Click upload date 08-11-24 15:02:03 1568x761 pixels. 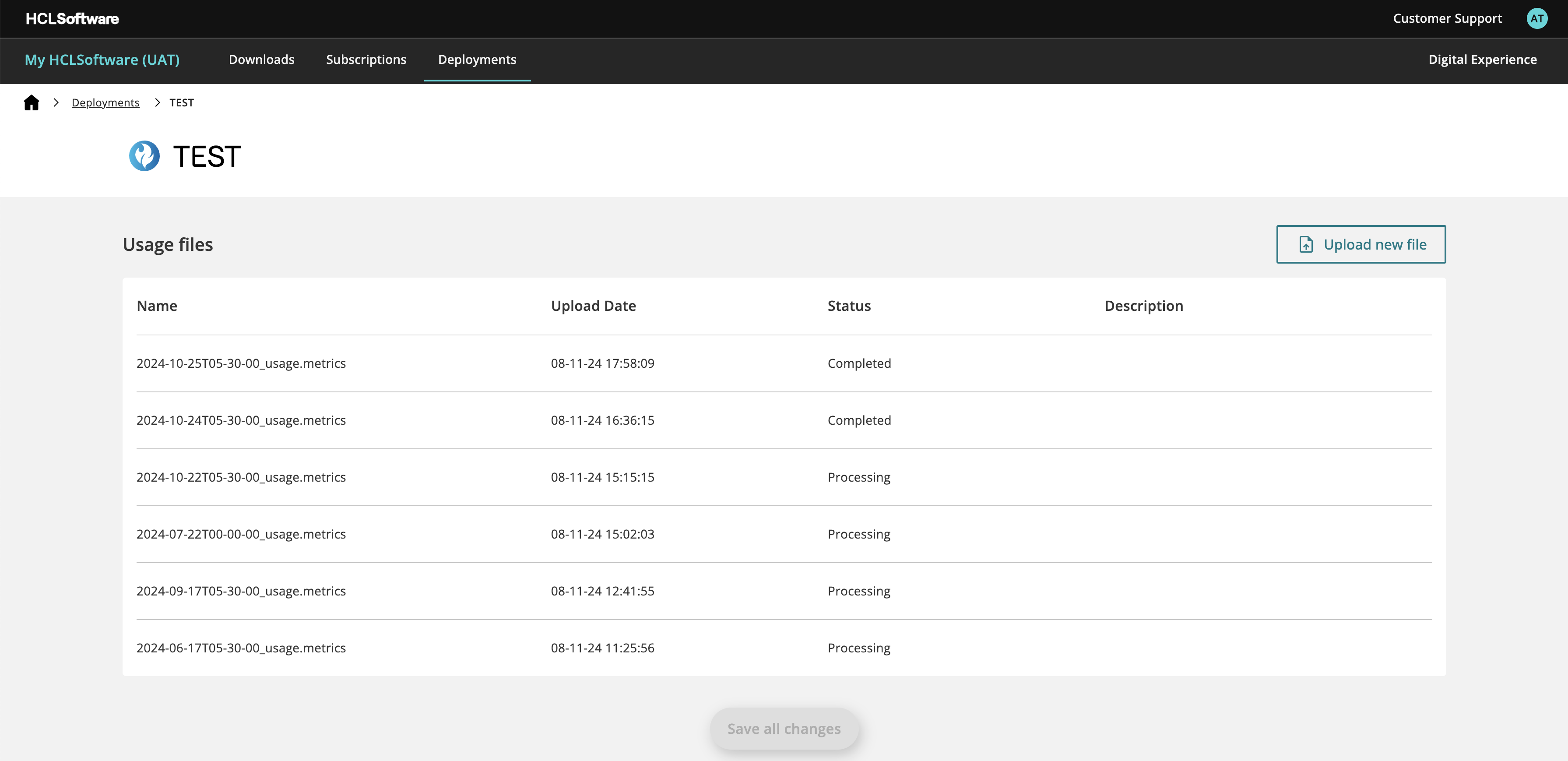coord(603,534)
